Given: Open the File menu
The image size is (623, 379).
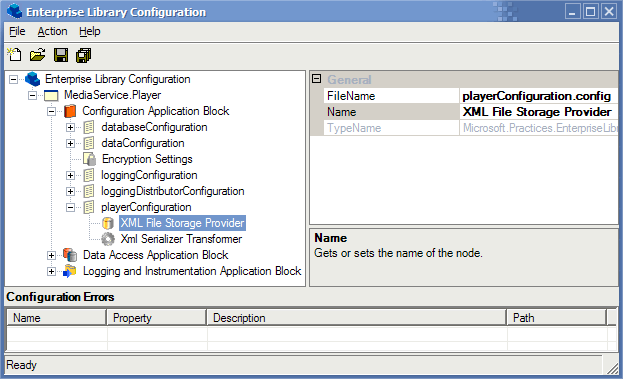Looking at the screenshot, I should (x=17, y=31).
